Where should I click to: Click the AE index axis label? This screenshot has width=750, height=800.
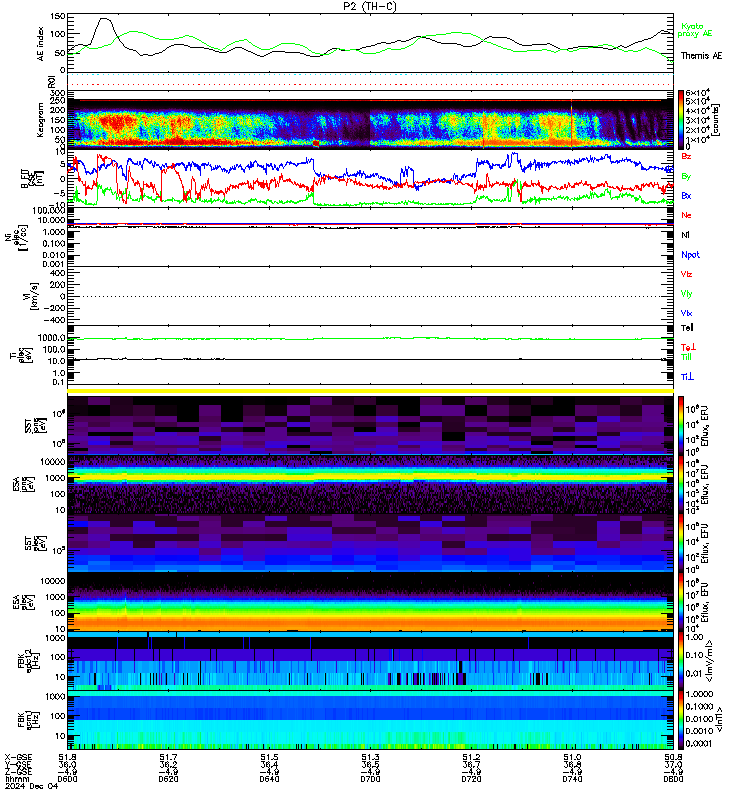pos(40,44)
